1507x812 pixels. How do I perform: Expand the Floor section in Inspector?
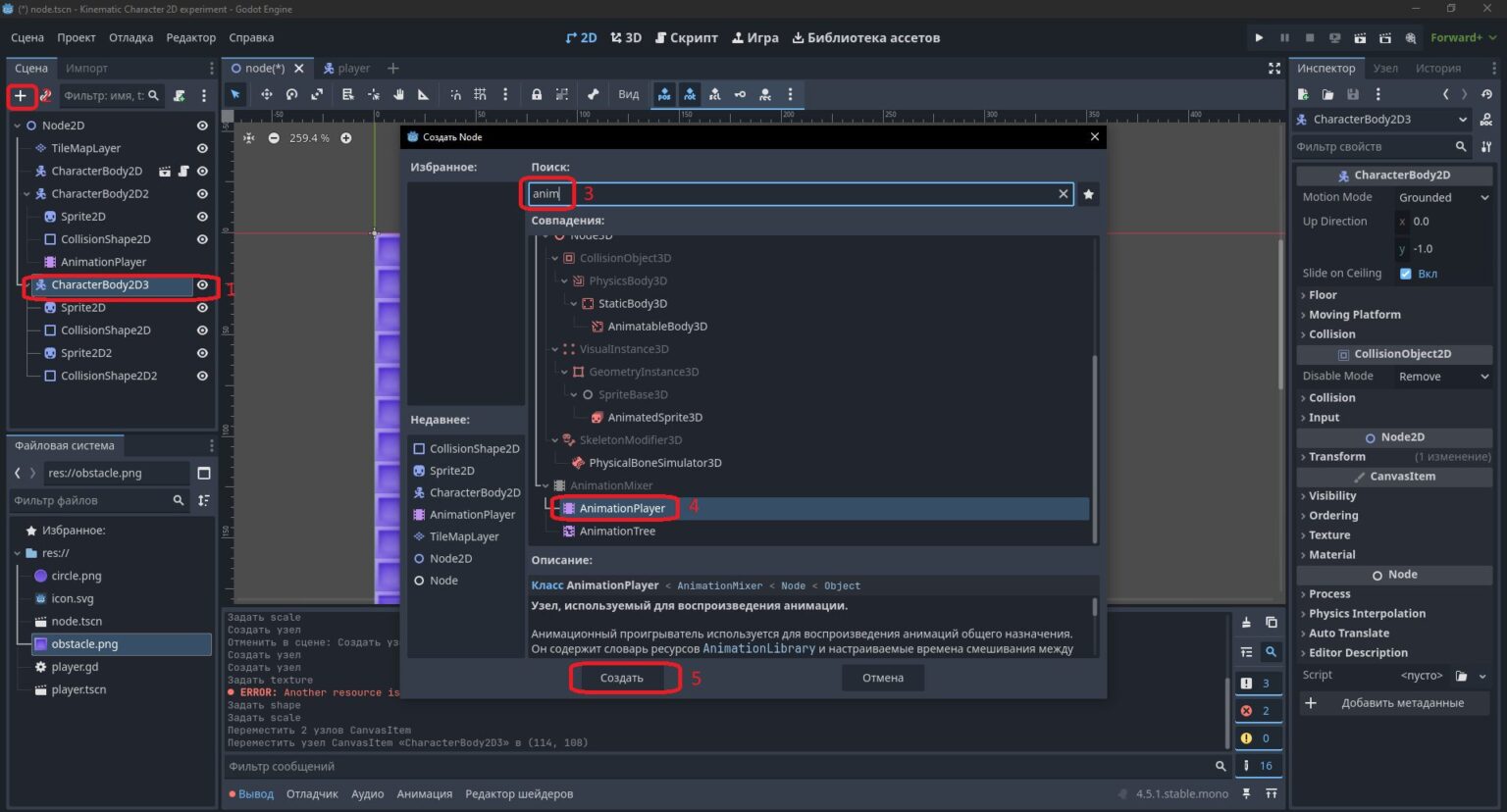(1323, 295)
